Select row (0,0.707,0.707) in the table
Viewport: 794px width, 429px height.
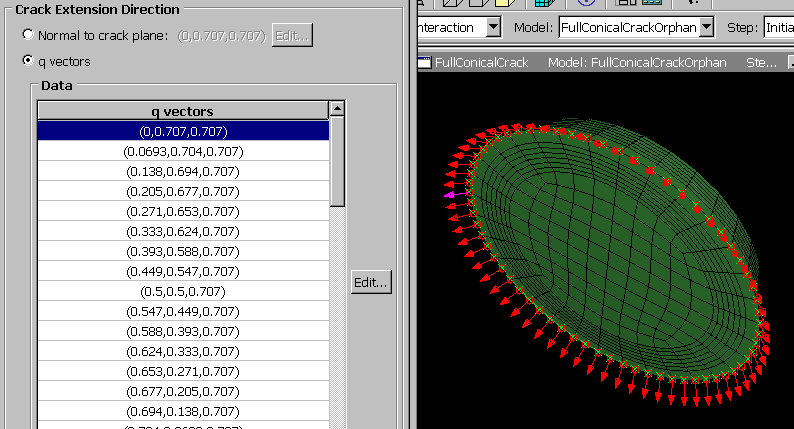click(x=183, y=131)
